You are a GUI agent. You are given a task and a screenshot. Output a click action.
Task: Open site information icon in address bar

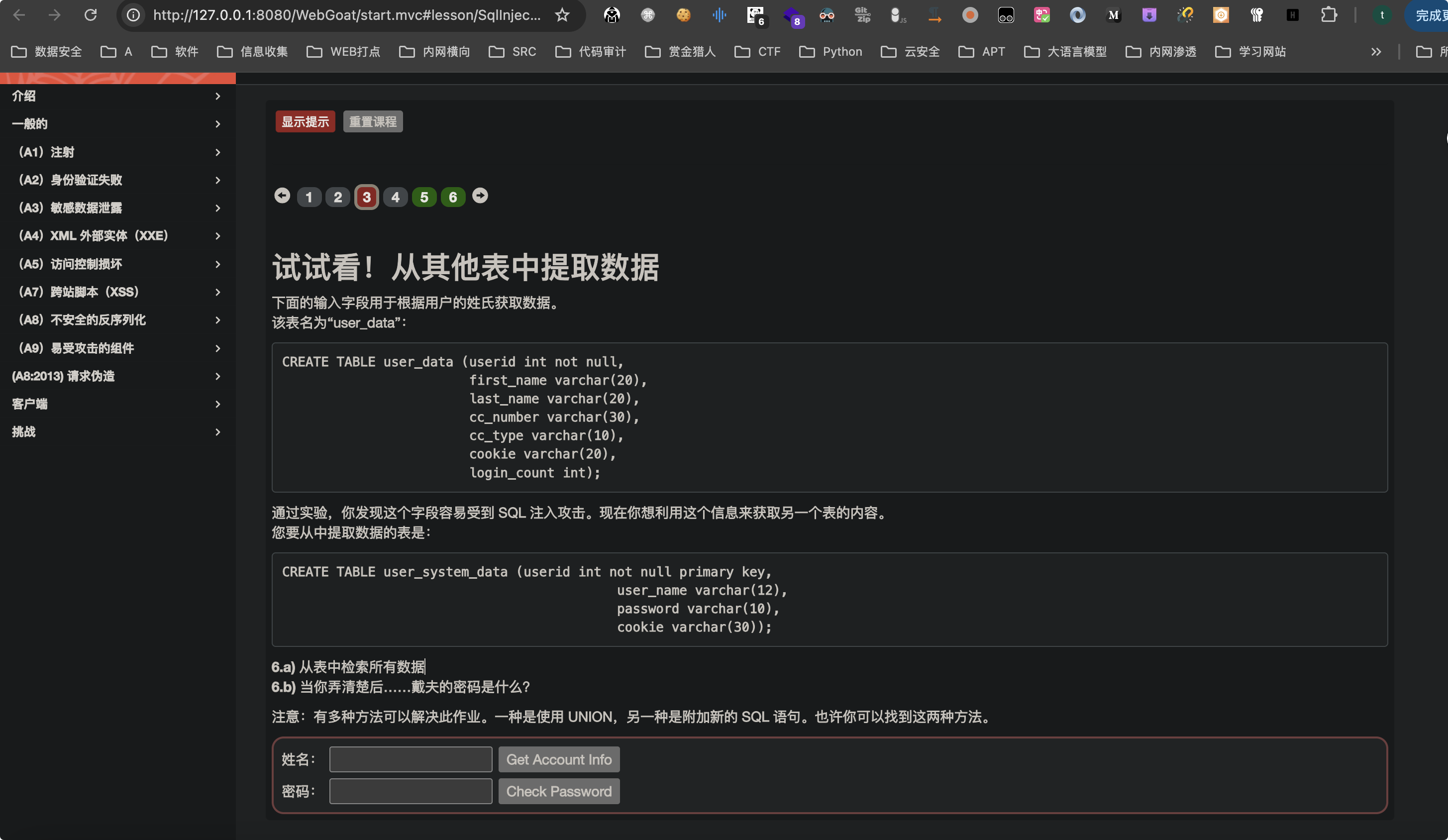(133, 15)
